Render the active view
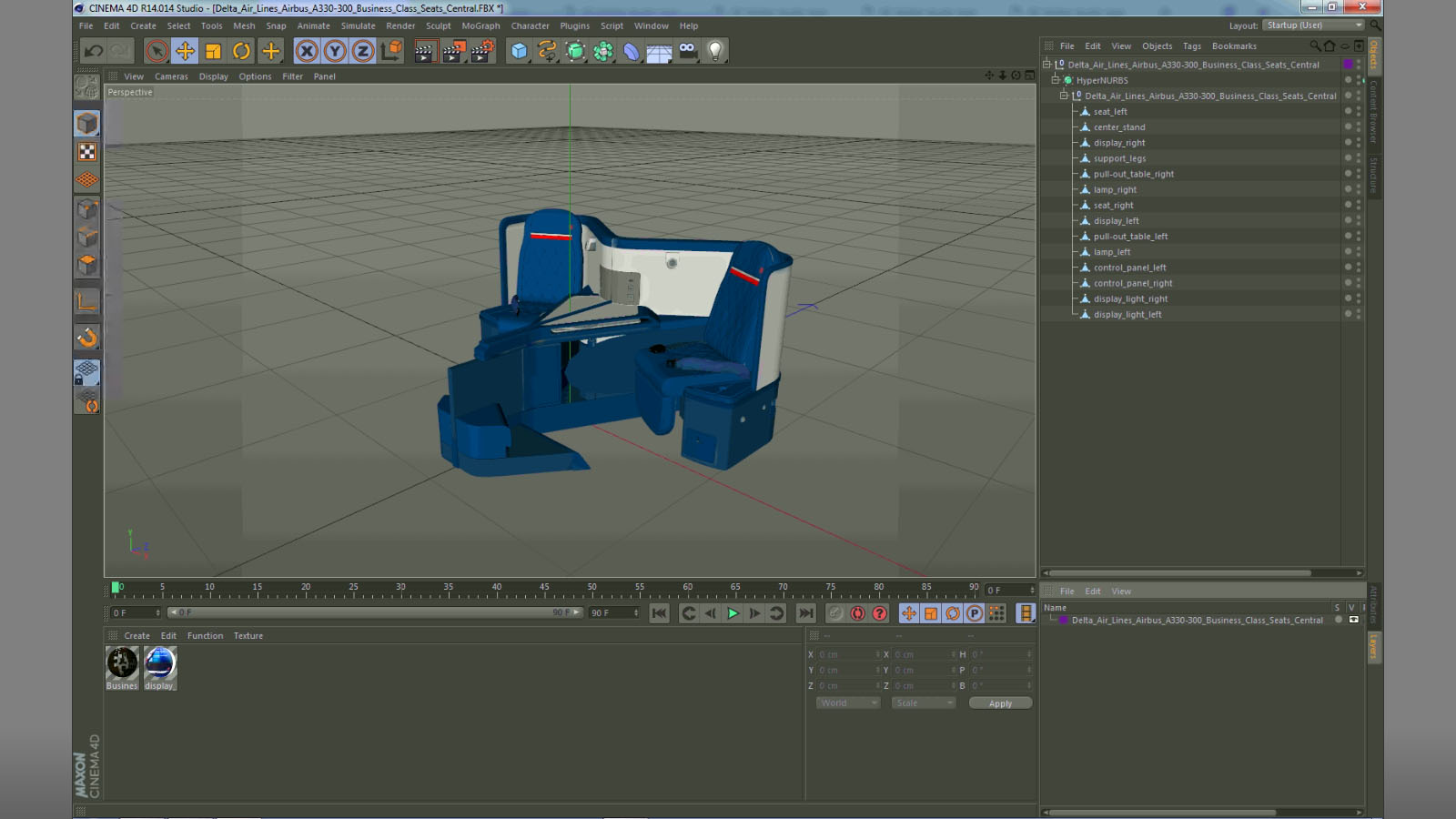Screen dimensions: 1456x819 (x=425, y=51)
